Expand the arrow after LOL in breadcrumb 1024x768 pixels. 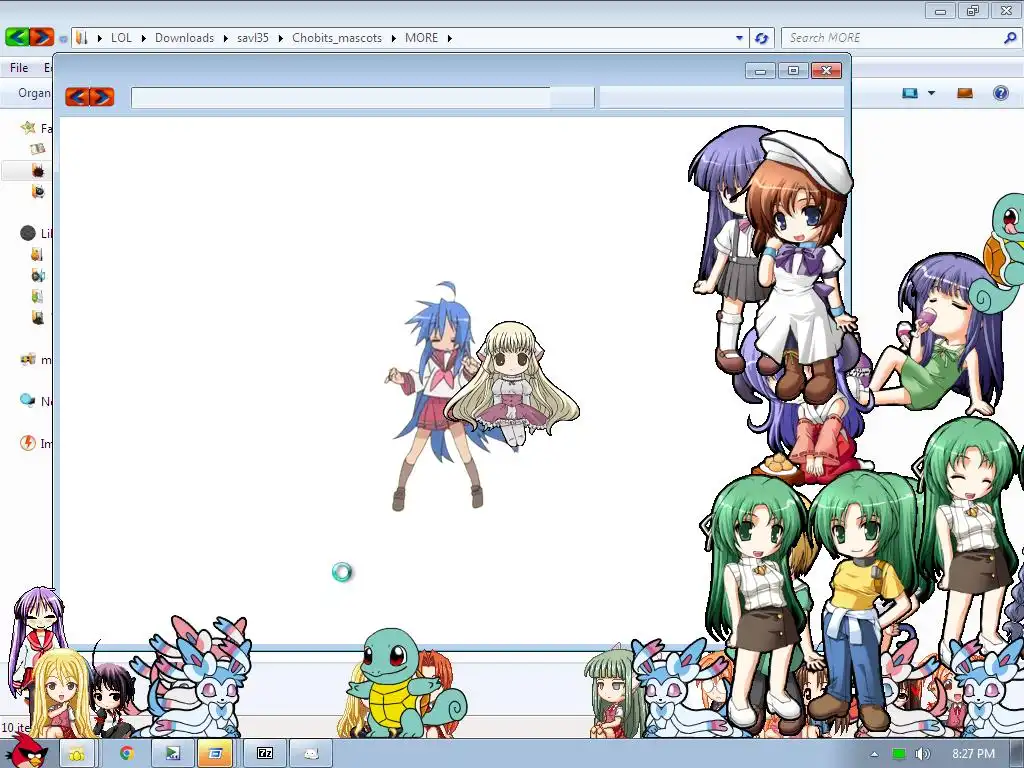(144, 38)
